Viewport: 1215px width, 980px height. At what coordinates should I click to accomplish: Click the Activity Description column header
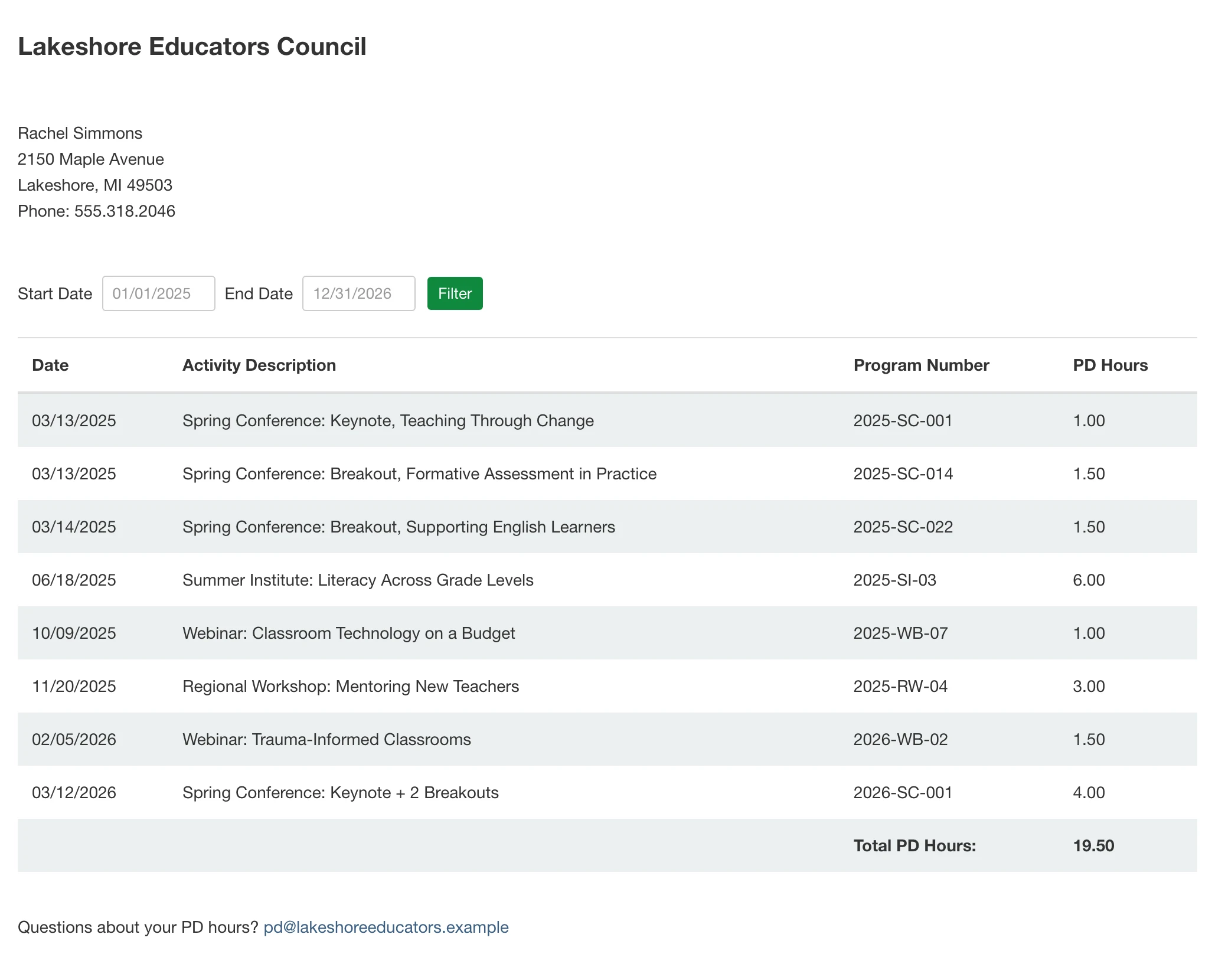tap(259, 365)
